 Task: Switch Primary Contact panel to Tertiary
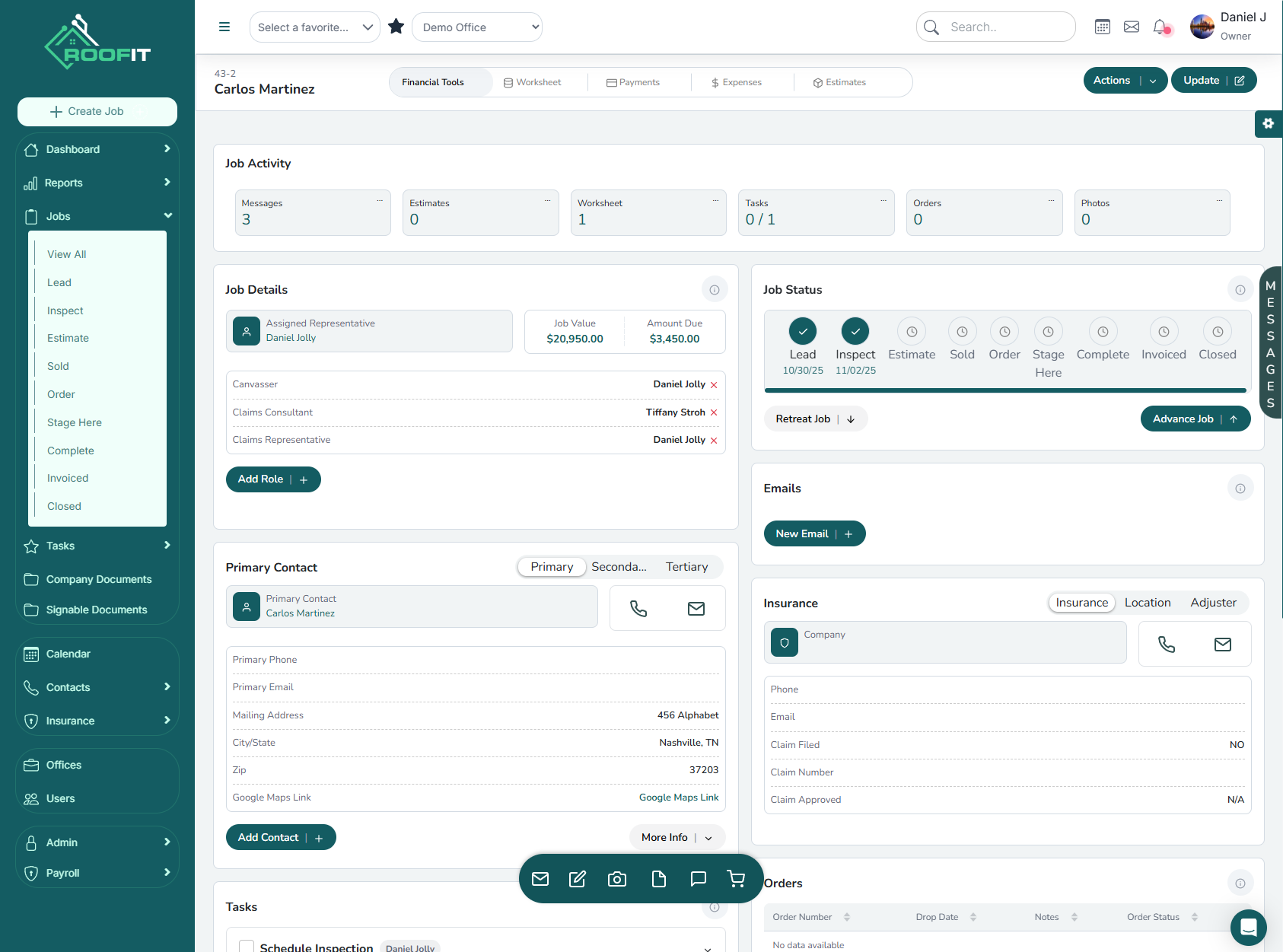coord(687,566)
